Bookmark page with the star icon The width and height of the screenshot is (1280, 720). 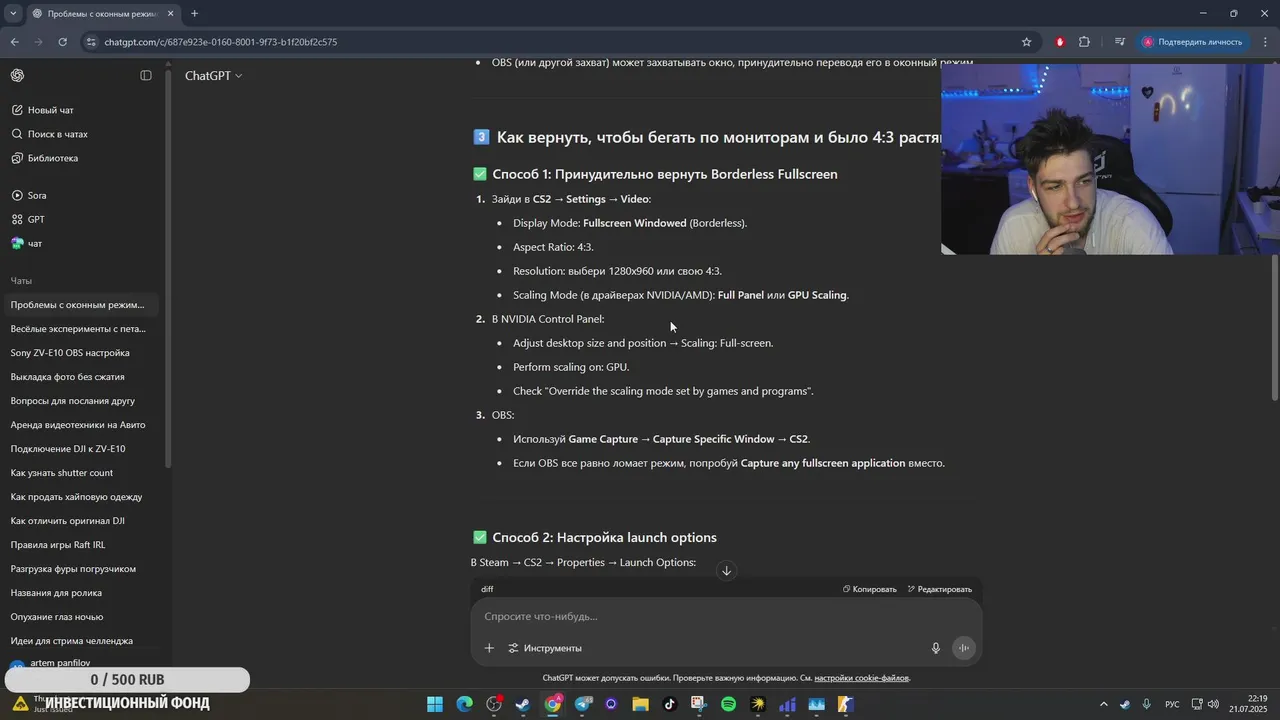click(x=1026, y=42)
